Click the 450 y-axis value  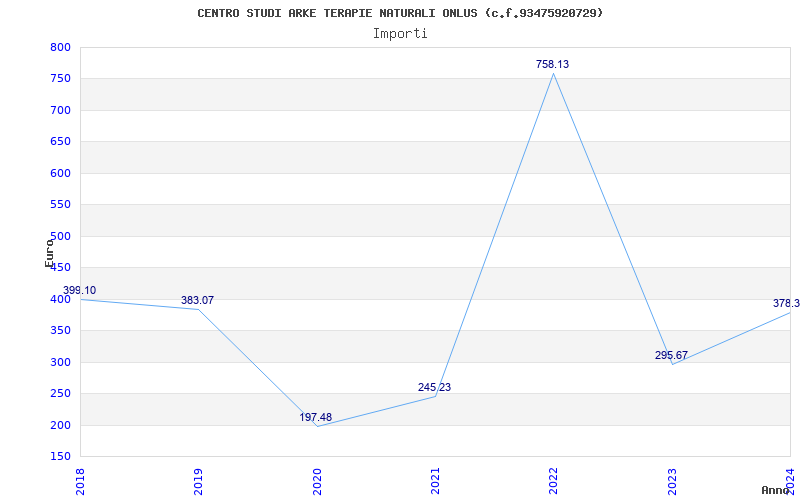click(x=60, y=268)
